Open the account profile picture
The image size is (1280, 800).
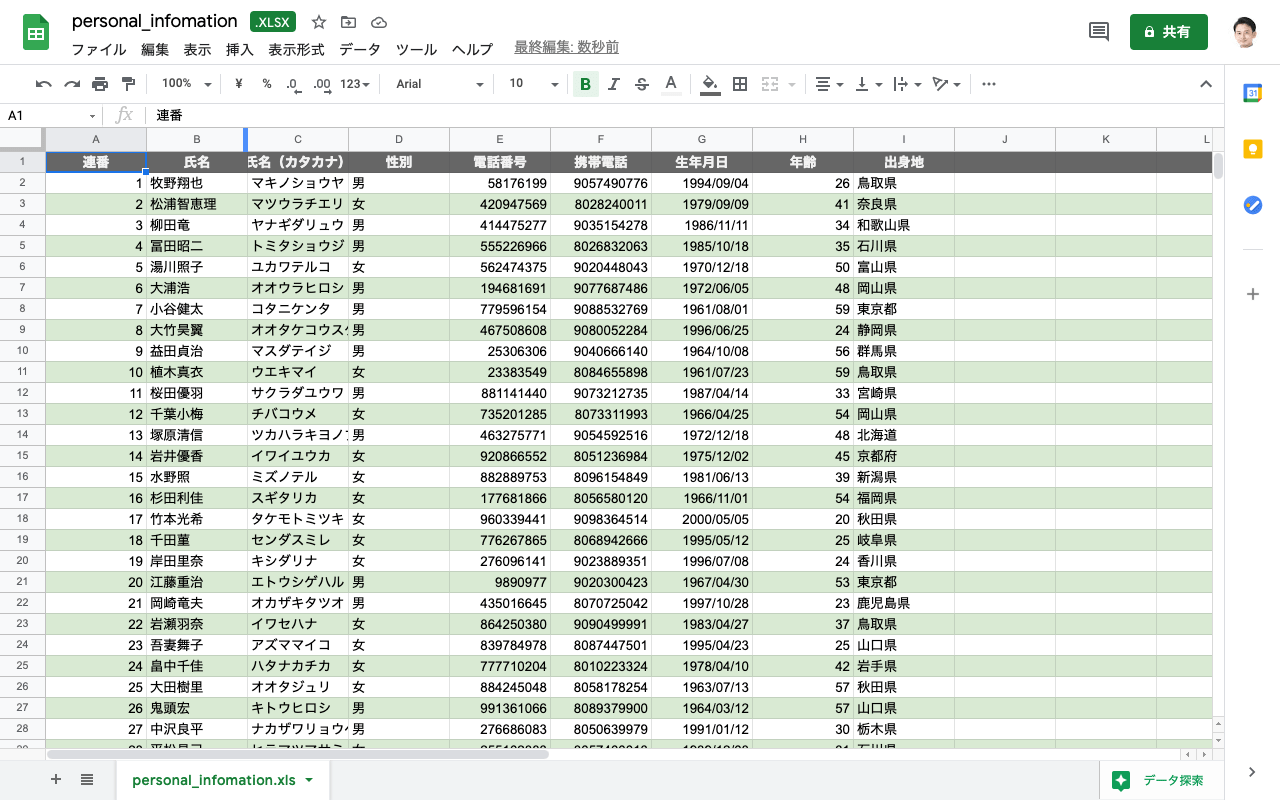click(1245, 32)
